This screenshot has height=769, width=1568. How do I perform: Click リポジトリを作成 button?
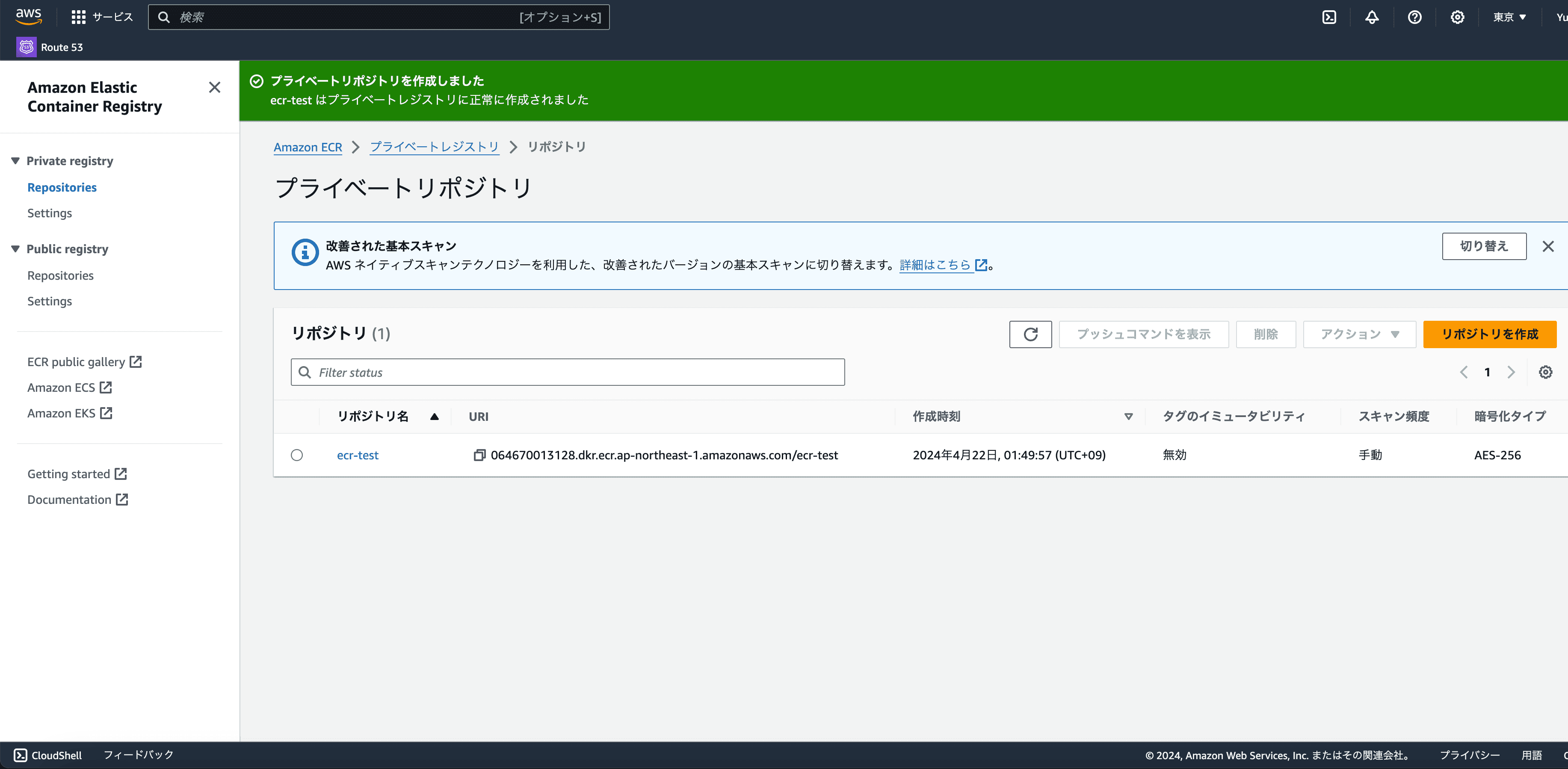tap(1489, 334)
